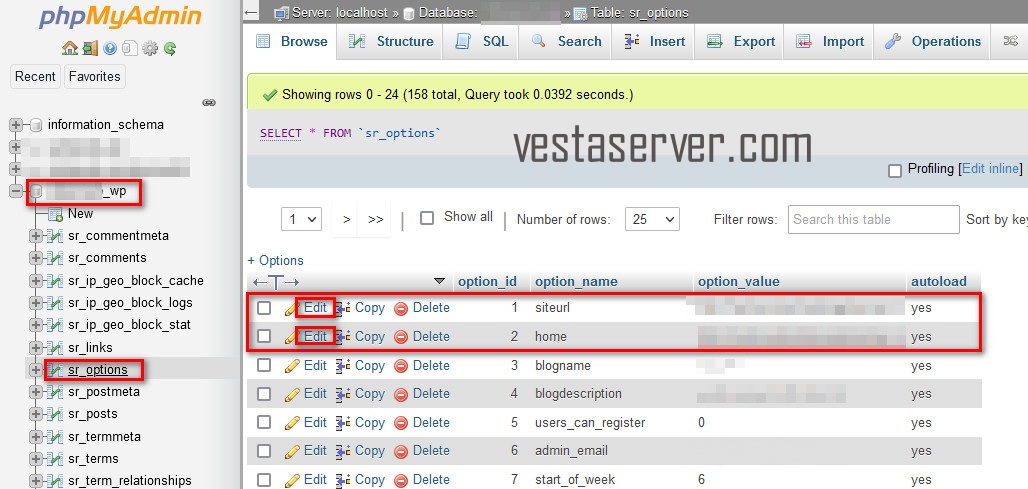Click the information_schema database icon
This screenshot has width=1028, height=489.
pos(36,125)
